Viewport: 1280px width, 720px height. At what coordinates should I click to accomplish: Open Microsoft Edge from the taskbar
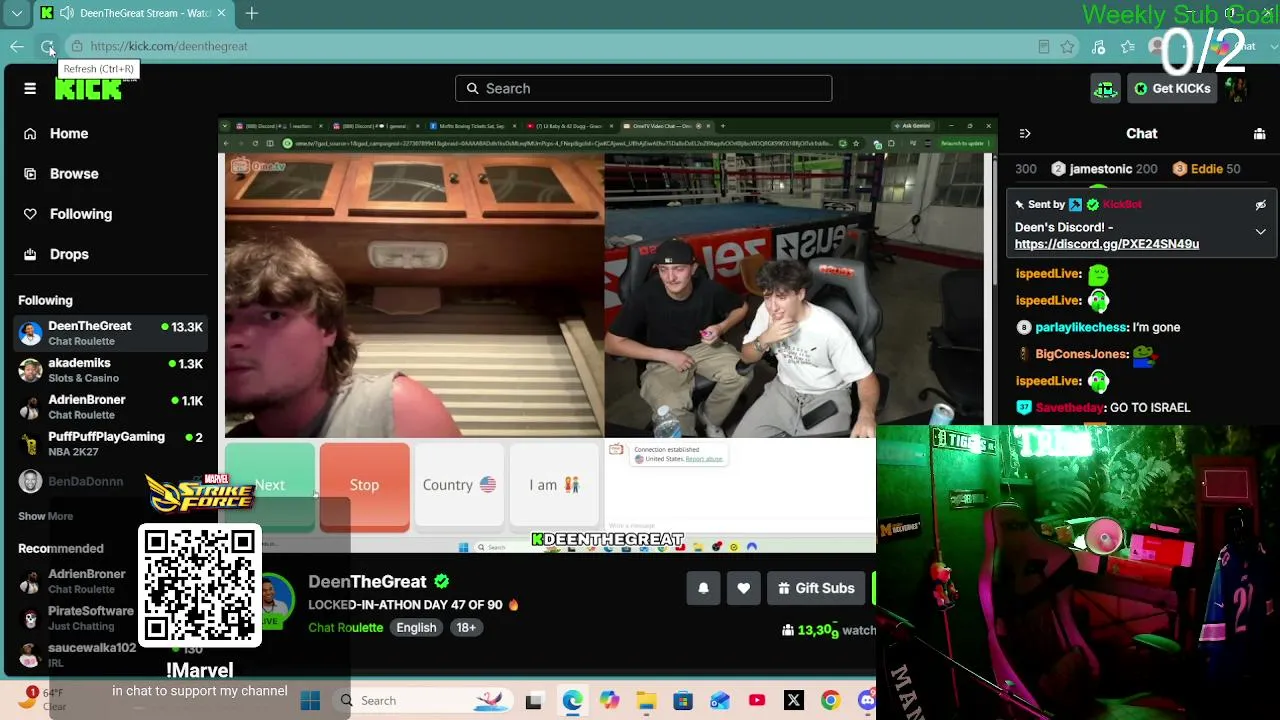[x=572, y=701]
